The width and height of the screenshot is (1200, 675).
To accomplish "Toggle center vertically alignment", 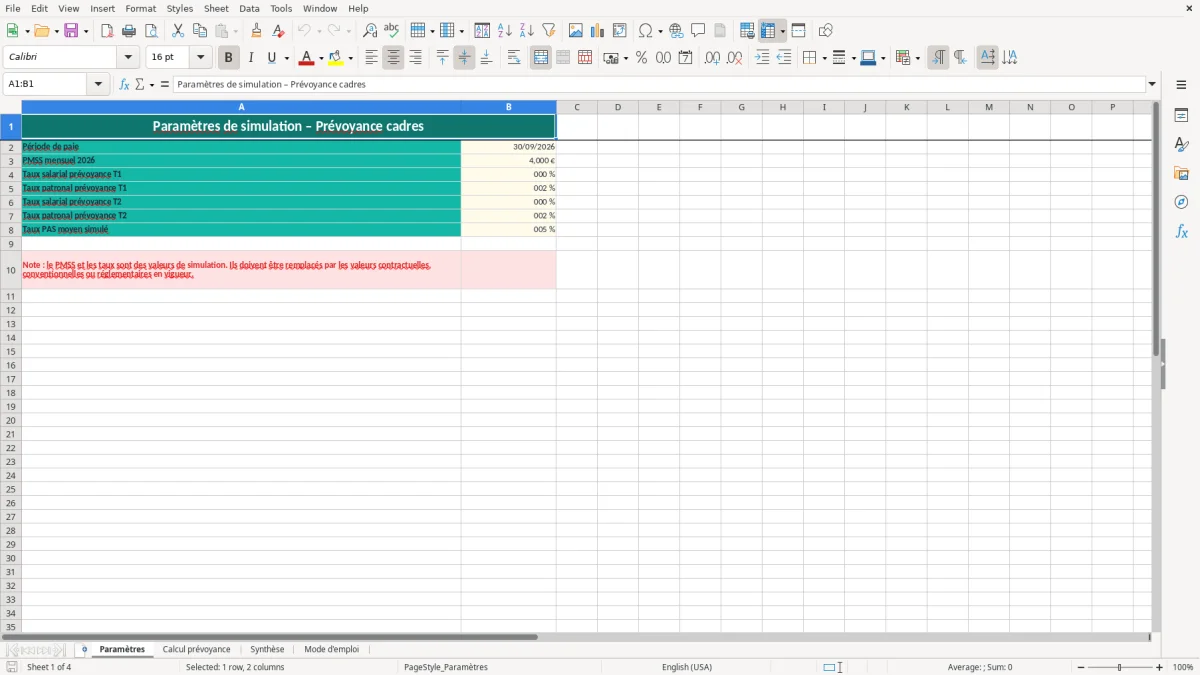I will (x=464, y=58).
